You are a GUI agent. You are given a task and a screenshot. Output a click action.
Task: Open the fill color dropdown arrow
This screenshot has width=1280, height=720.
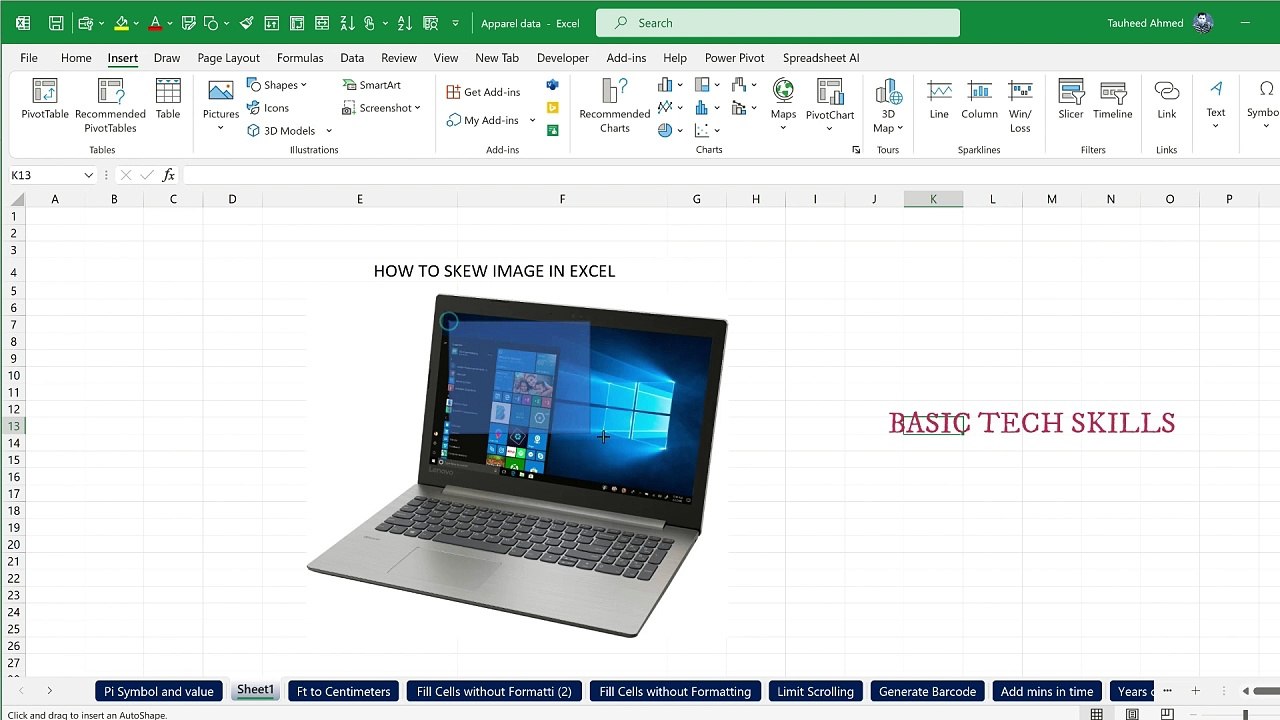(138, 23)
